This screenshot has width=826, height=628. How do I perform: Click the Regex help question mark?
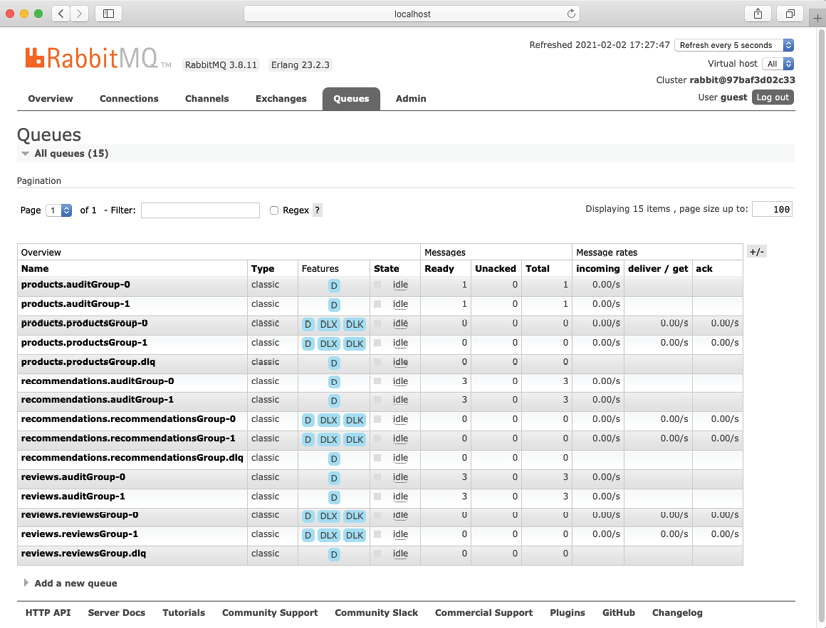(x=318, y=210)
